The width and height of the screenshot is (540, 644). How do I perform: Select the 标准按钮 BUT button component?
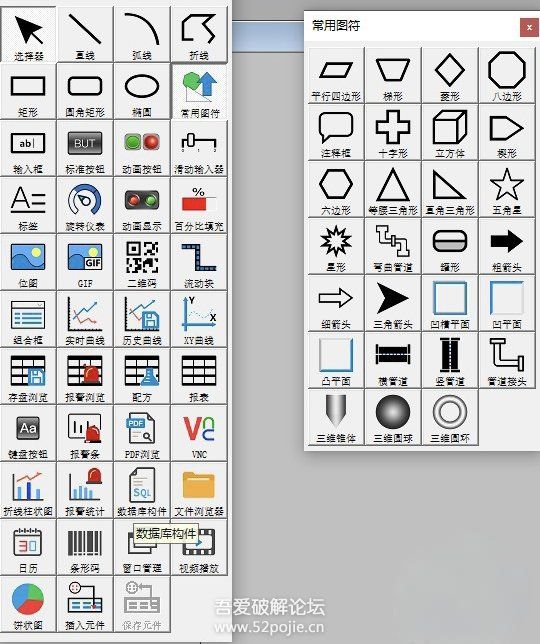[x=85, y=148]
